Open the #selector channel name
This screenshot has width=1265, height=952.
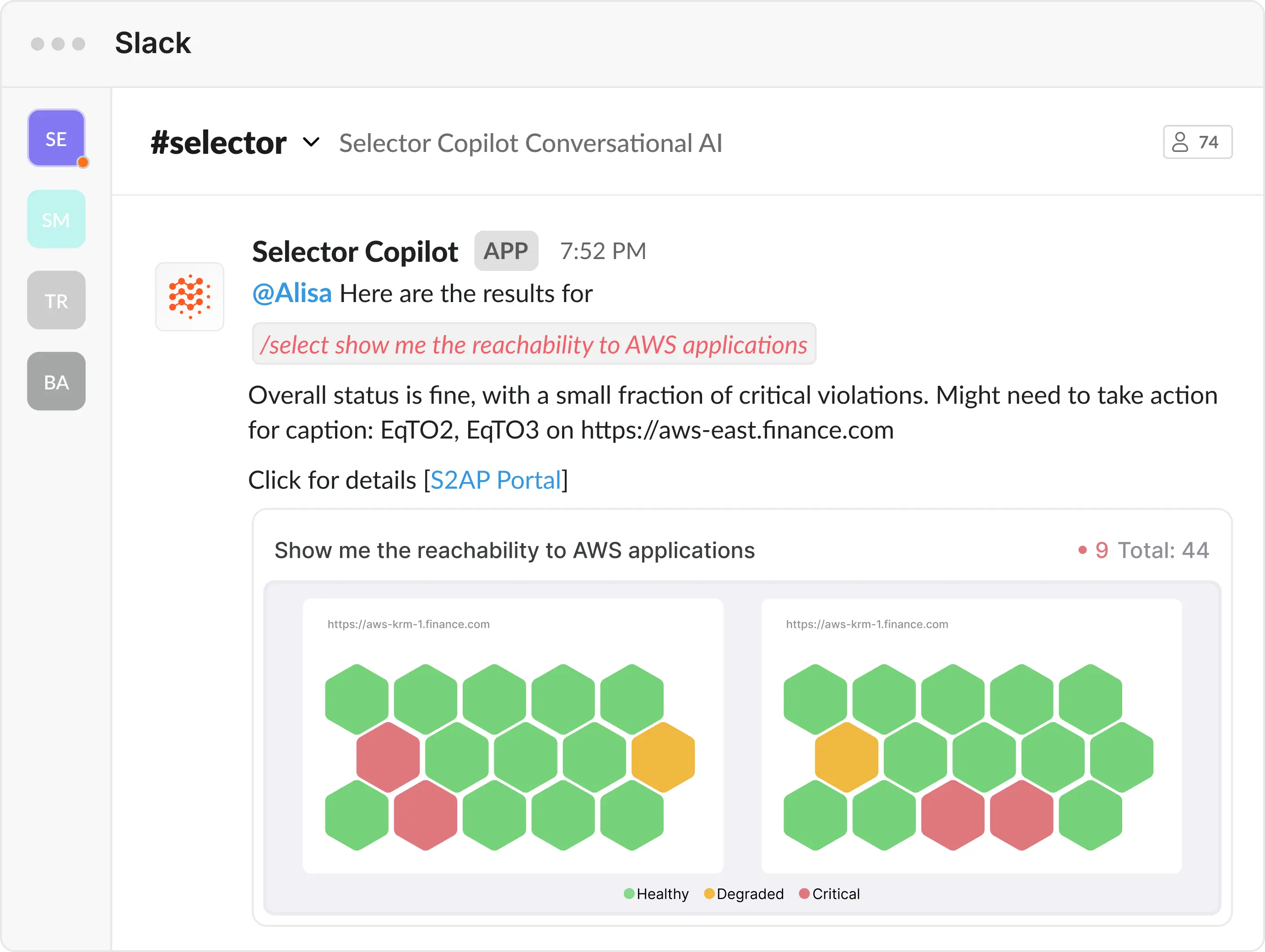pyautogui.click(x=218, y=142)
